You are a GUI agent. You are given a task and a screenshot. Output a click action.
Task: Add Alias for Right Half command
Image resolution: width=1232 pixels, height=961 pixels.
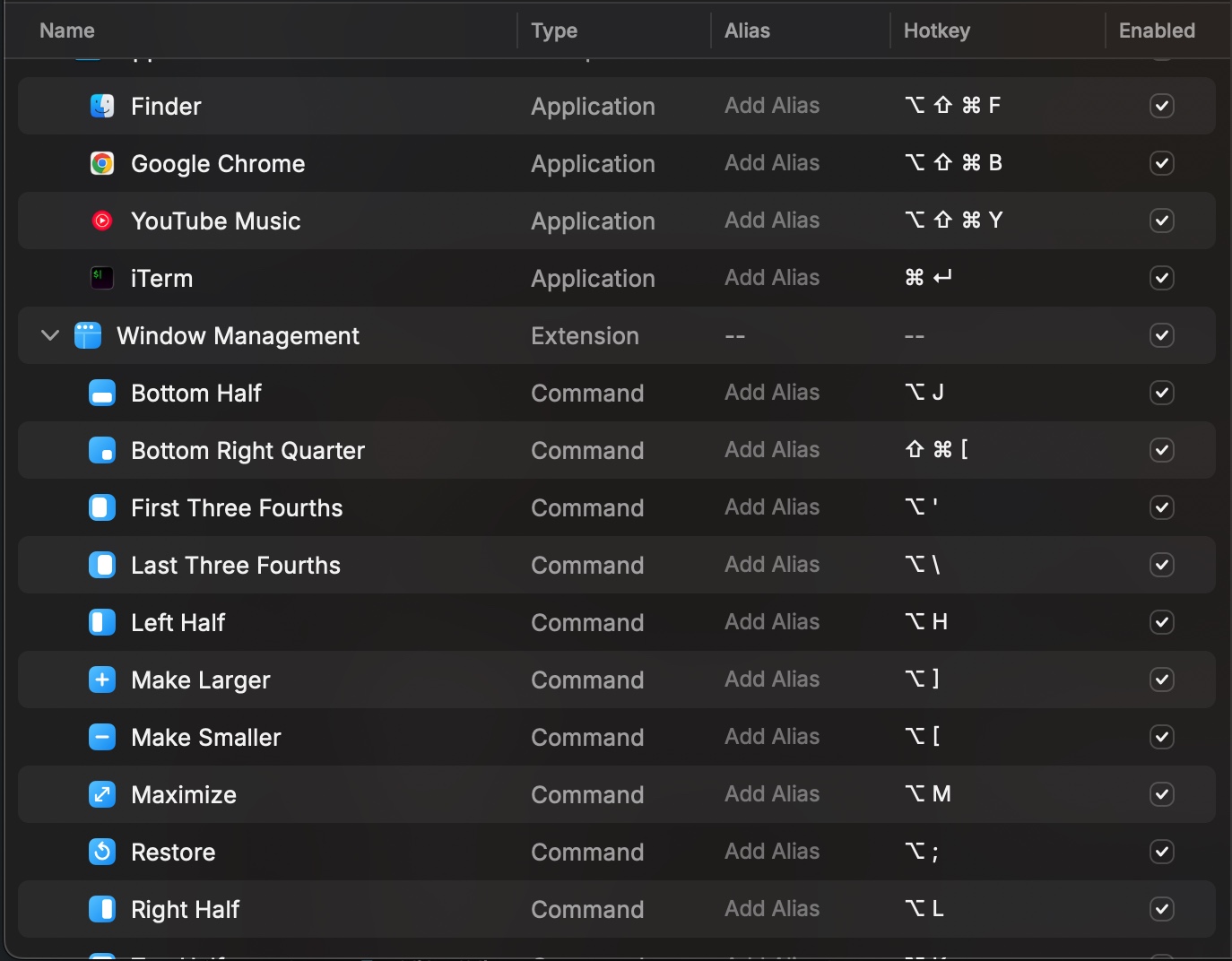(772, 909)
